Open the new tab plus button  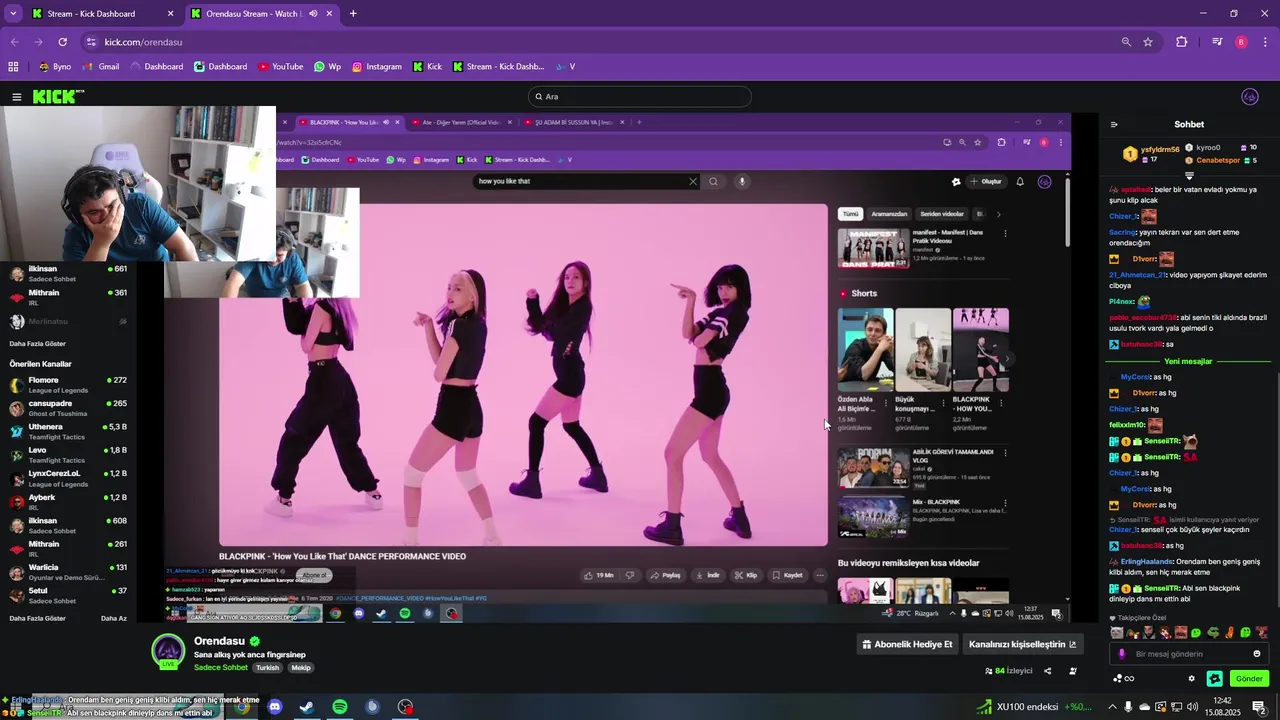coord(353,14)
